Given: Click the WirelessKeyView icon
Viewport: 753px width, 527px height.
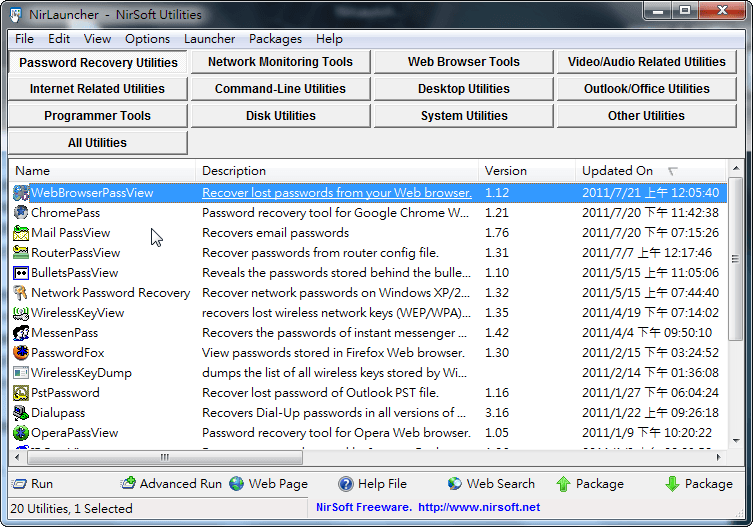Looking at the screenshot, I should [21, 313].
